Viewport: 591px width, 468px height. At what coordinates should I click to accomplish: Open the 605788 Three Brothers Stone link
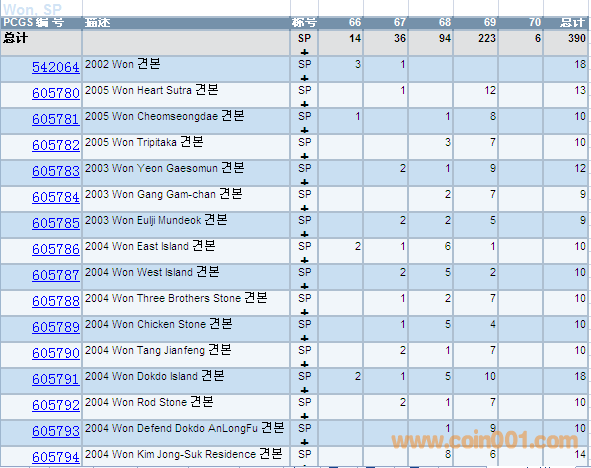click(56, 301)
